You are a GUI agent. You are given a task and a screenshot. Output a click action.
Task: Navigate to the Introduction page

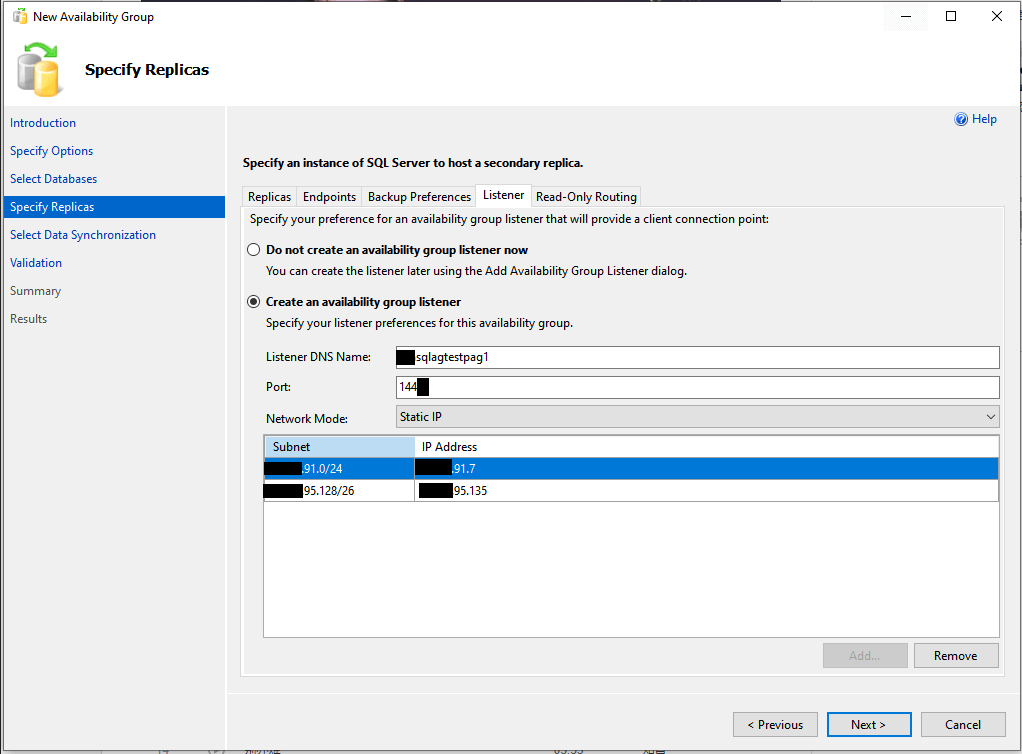(x=43, y=123)
